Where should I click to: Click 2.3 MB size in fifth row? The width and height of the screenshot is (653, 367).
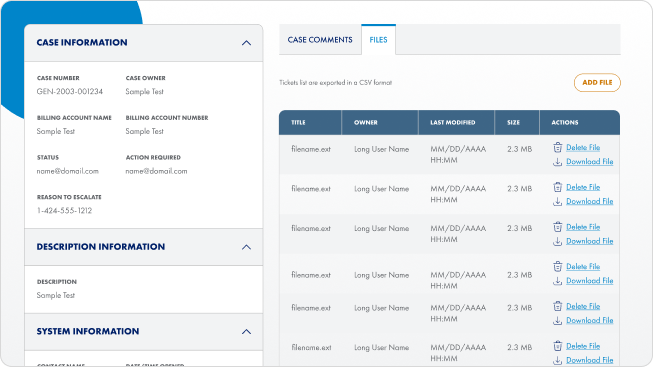(519, 308)
